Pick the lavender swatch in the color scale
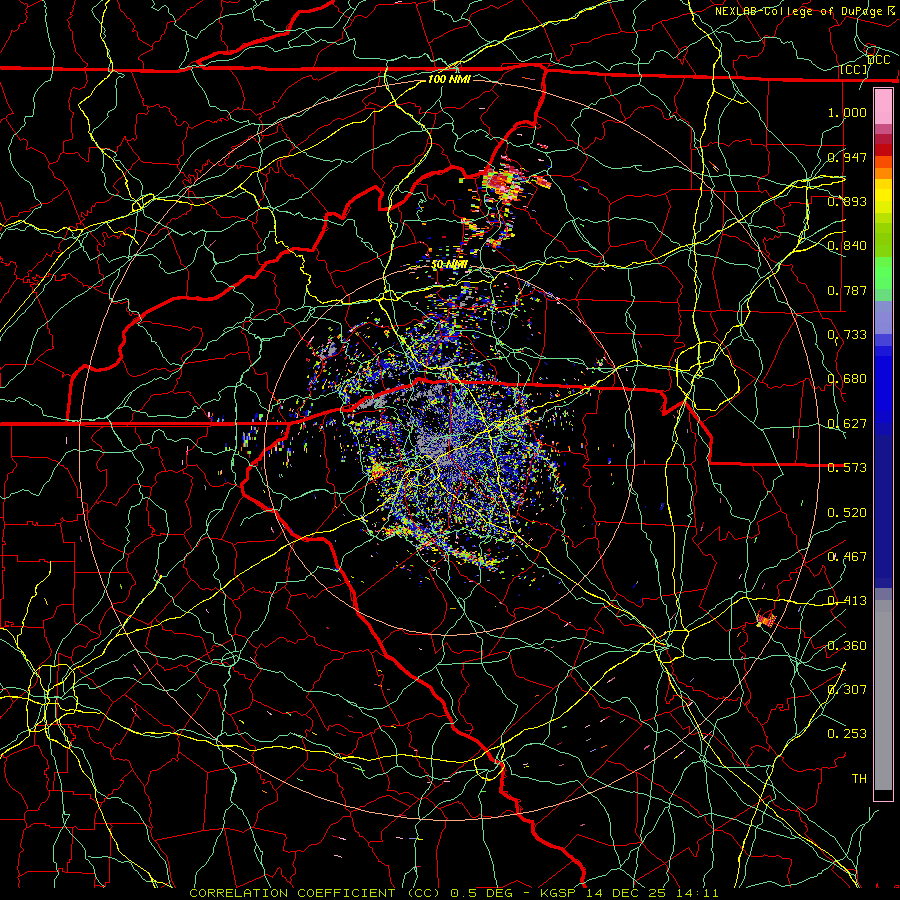This screenshot has width=900, height=900. pyautogui.click(x=883, y=317)
